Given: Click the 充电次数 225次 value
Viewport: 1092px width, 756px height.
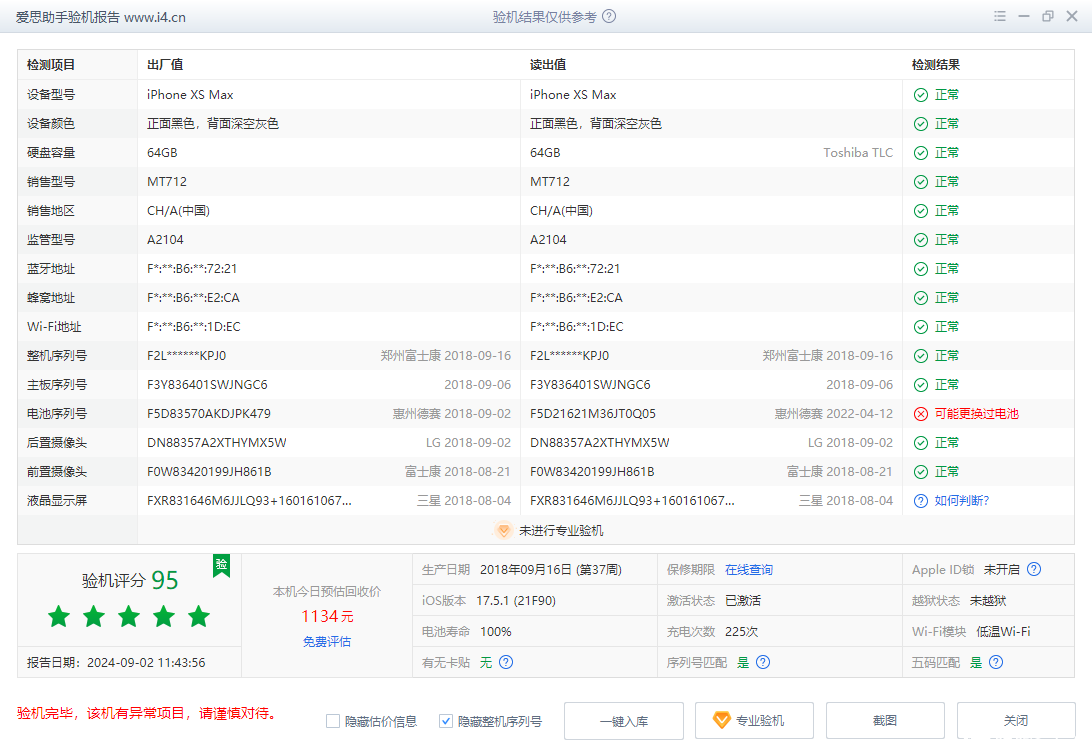Looking at the screenshot, I should [741, 631].
